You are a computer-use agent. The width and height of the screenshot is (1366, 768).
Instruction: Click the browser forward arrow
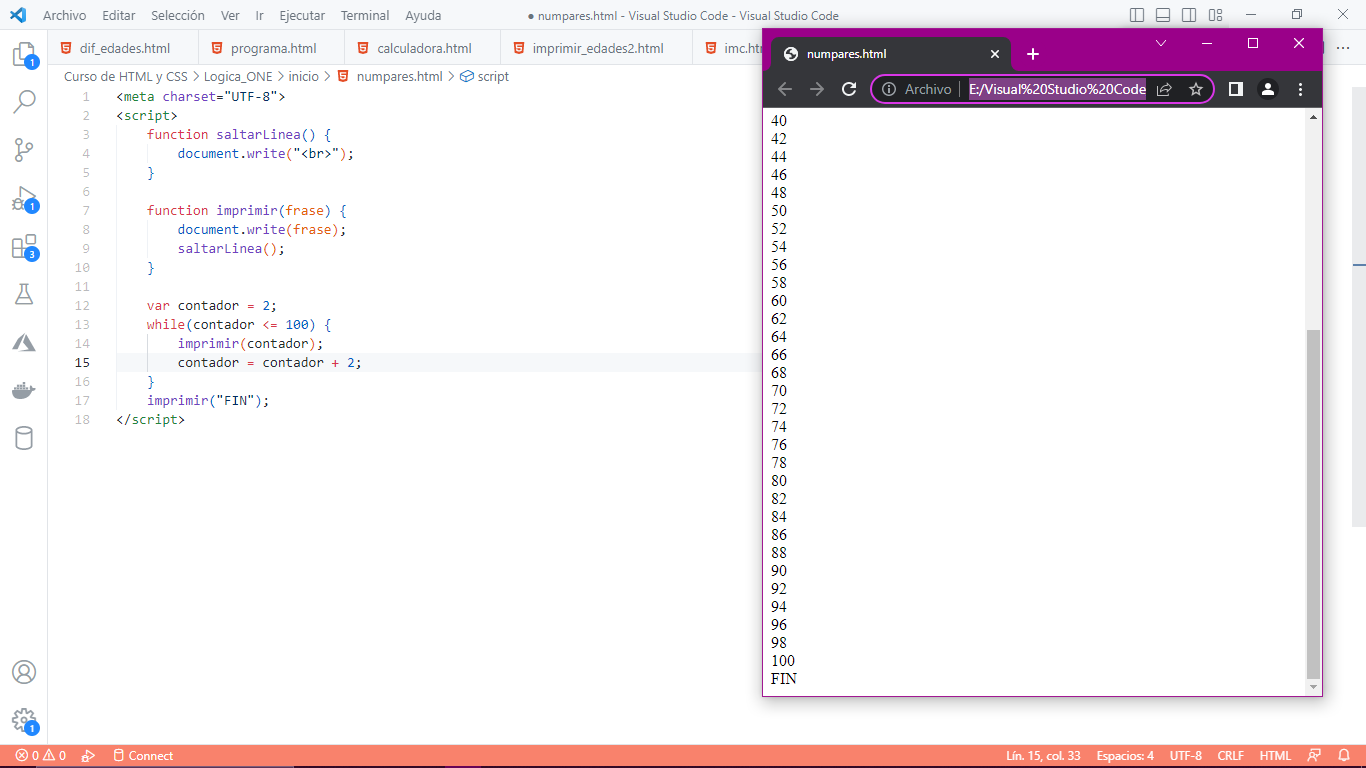pos(817,89)
